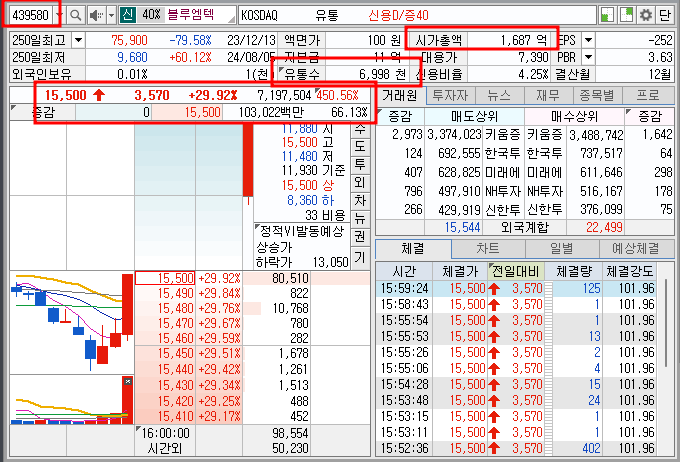The height and width of the screenshot is (462, 680).
Task: Click the stock code field showing 439580
Action: (x=31, y=16)
